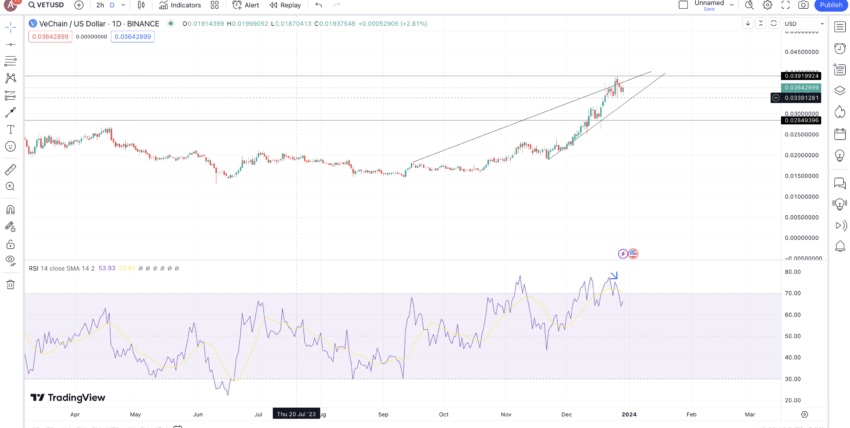Select the 2h timeframe
This screenshot has width=850, height=428.
tap(100, 5)
